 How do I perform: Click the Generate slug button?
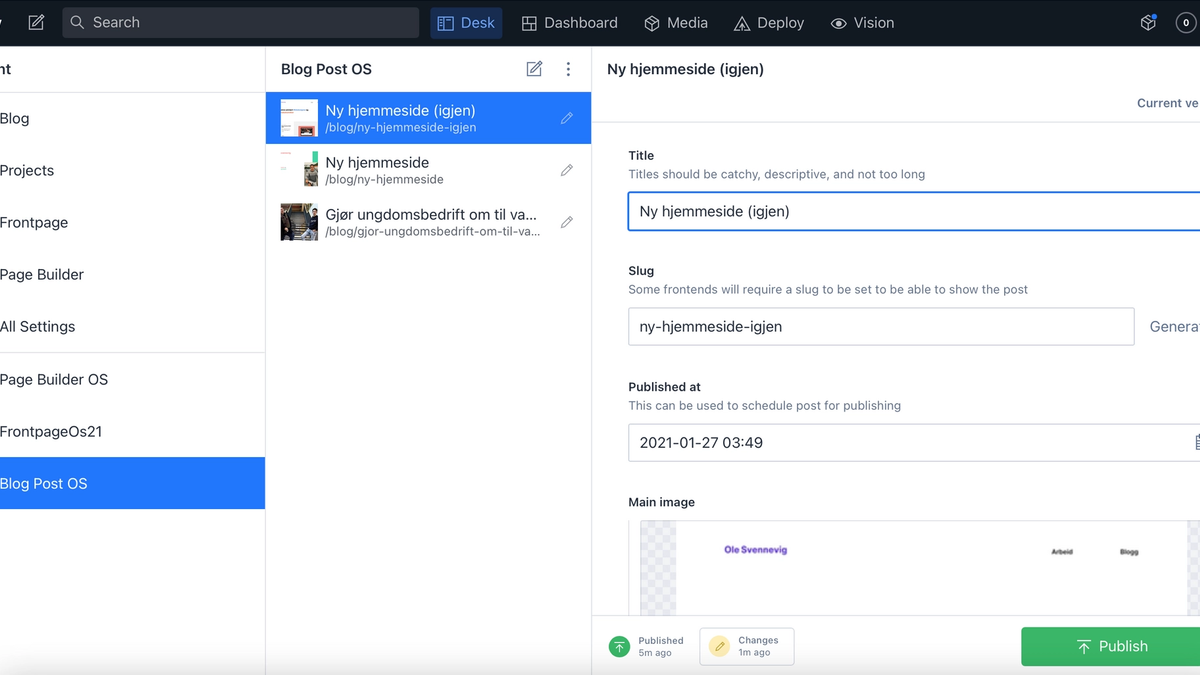pos(1174,326)
